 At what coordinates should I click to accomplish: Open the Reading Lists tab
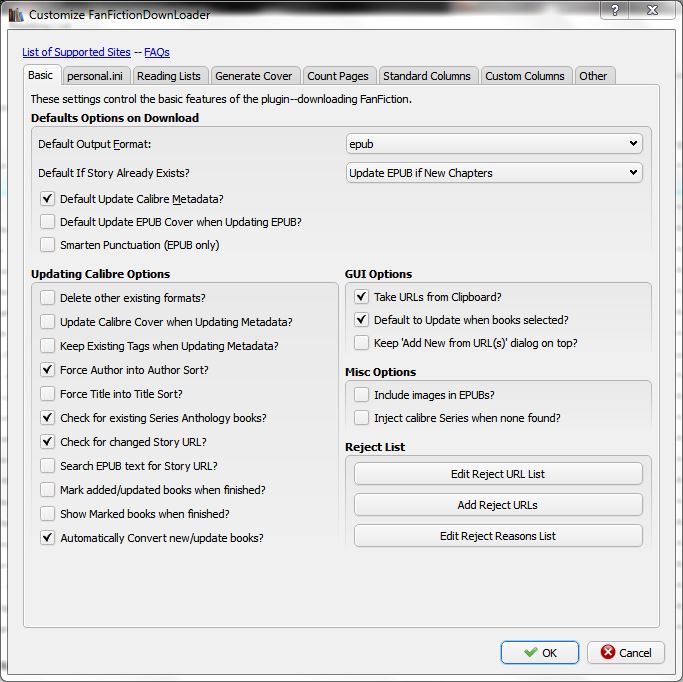point(169,76)
